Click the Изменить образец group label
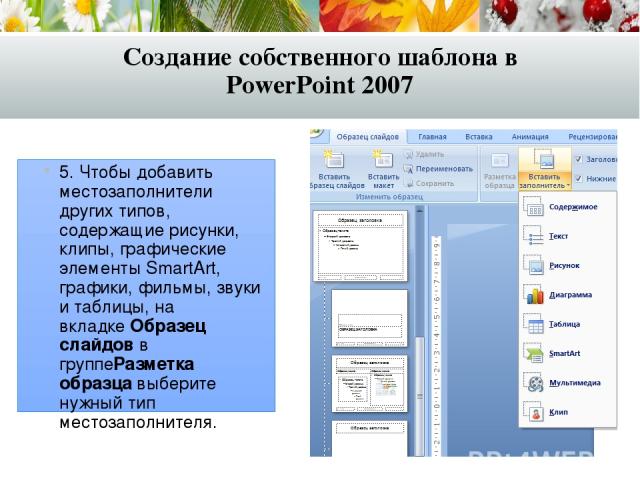 coord(389,197)
